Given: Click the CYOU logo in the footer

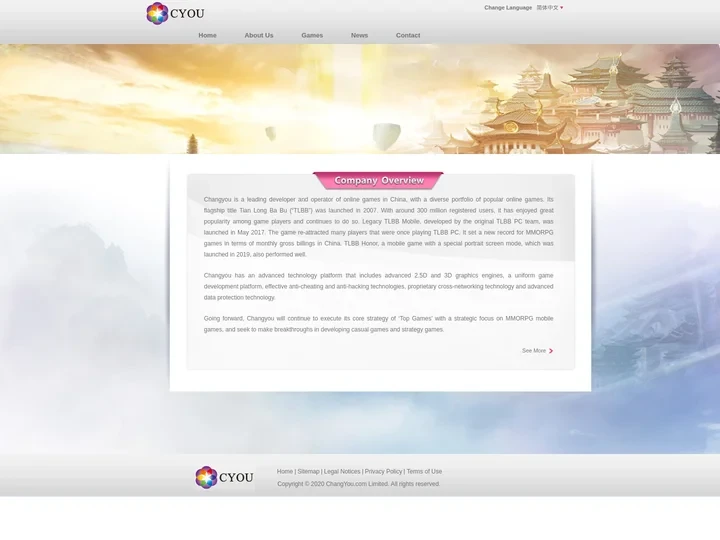Looking at the screenshot, I should [x=225, y=478].
